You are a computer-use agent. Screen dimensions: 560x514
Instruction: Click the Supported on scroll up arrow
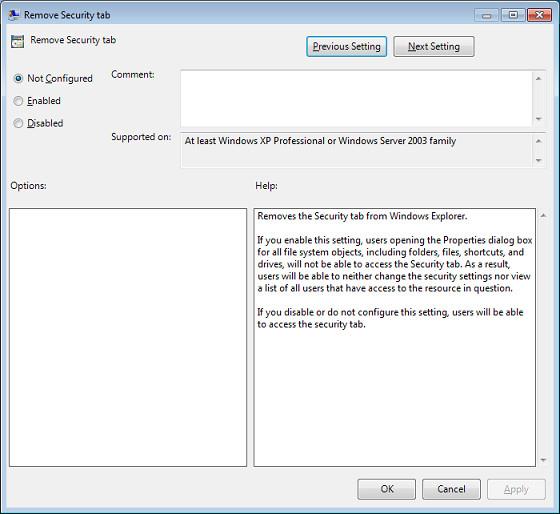pyautogui.click(x=539, y=141)
